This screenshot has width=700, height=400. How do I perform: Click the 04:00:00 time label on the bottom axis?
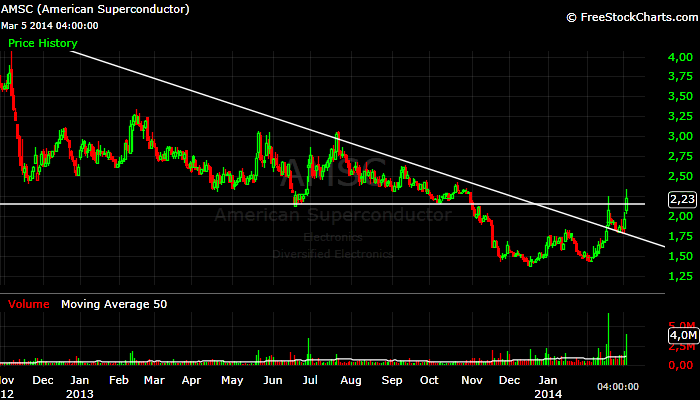click(618, 387)
